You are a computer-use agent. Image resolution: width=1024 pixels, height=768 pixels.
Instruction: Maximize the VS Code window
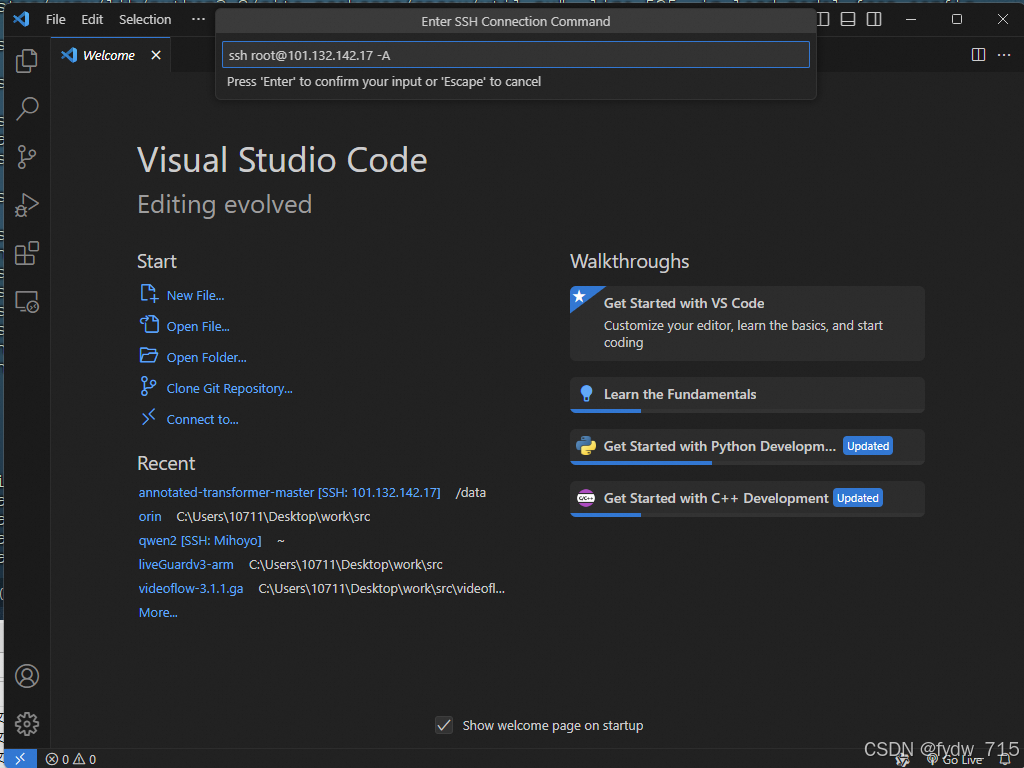(957, 20)
